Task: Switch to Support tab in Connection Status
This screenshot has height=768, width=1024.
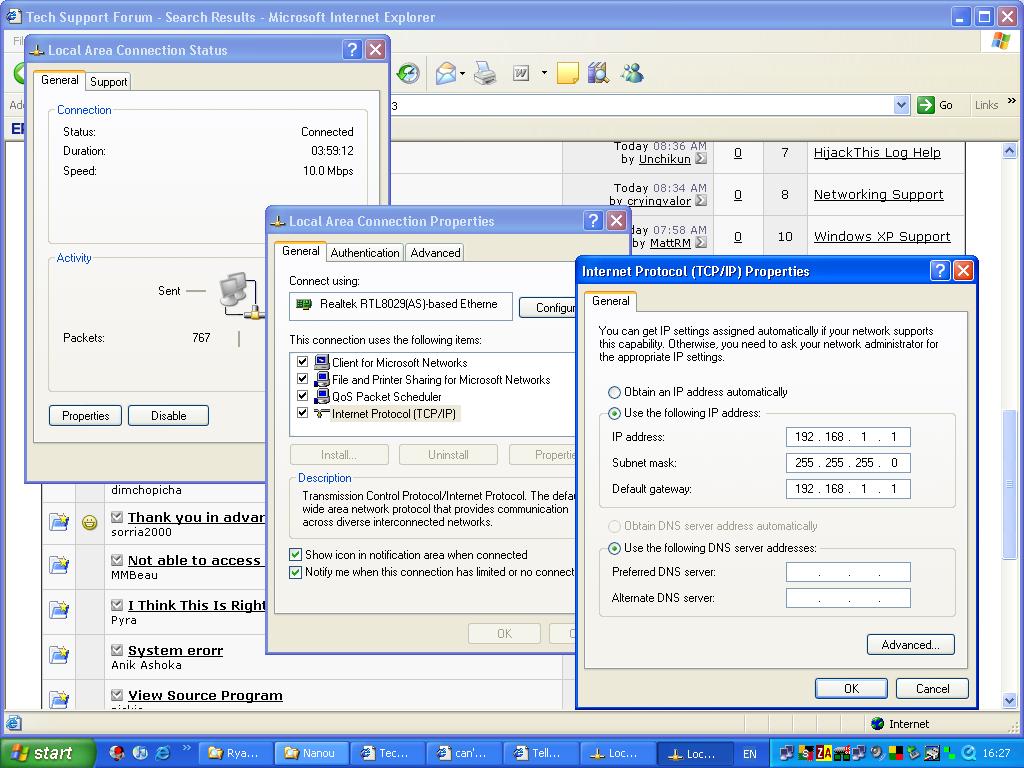Action: (108, 82)
